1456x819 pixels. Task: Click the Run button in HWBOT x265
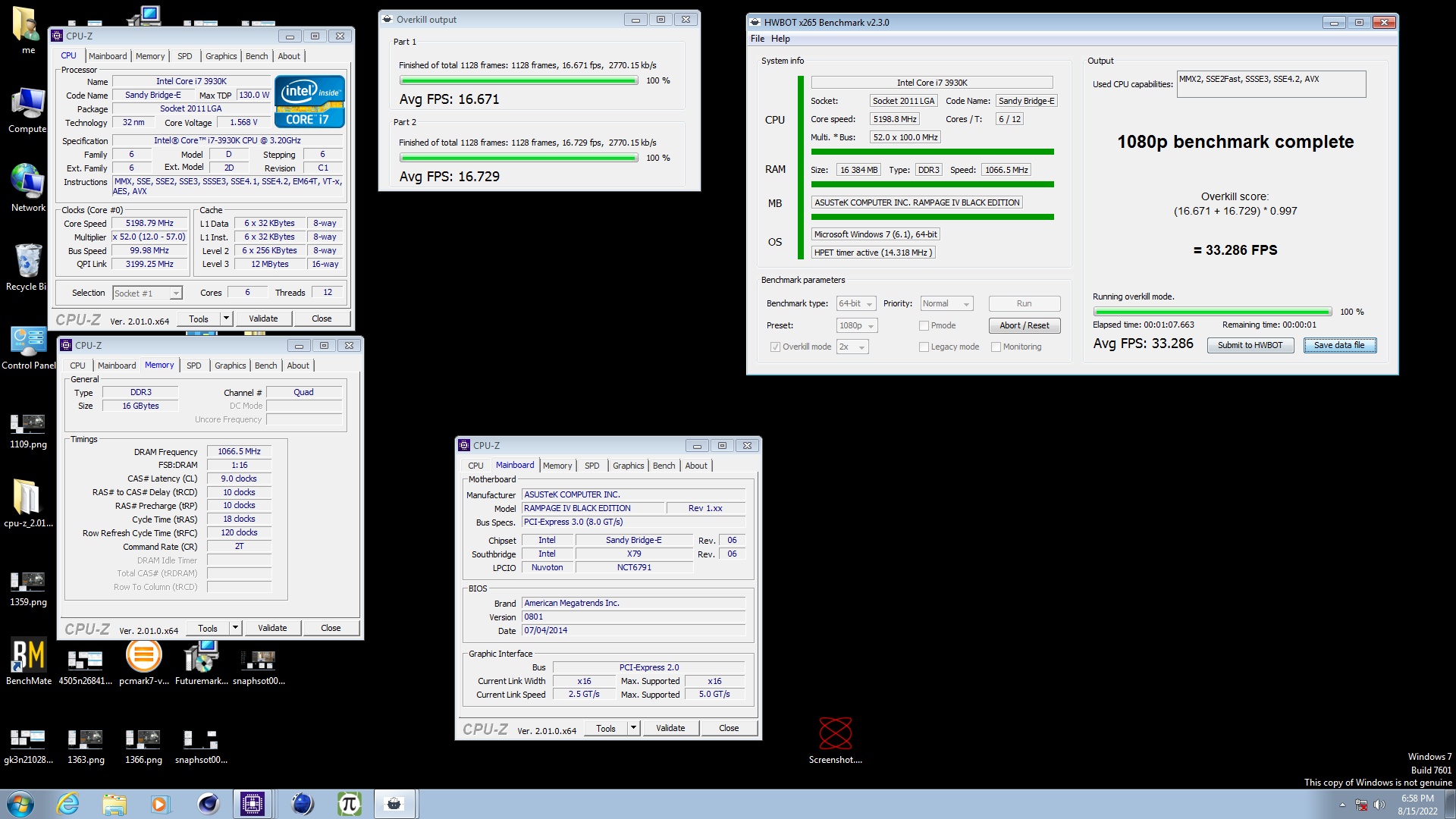(x=1025, y=303)
